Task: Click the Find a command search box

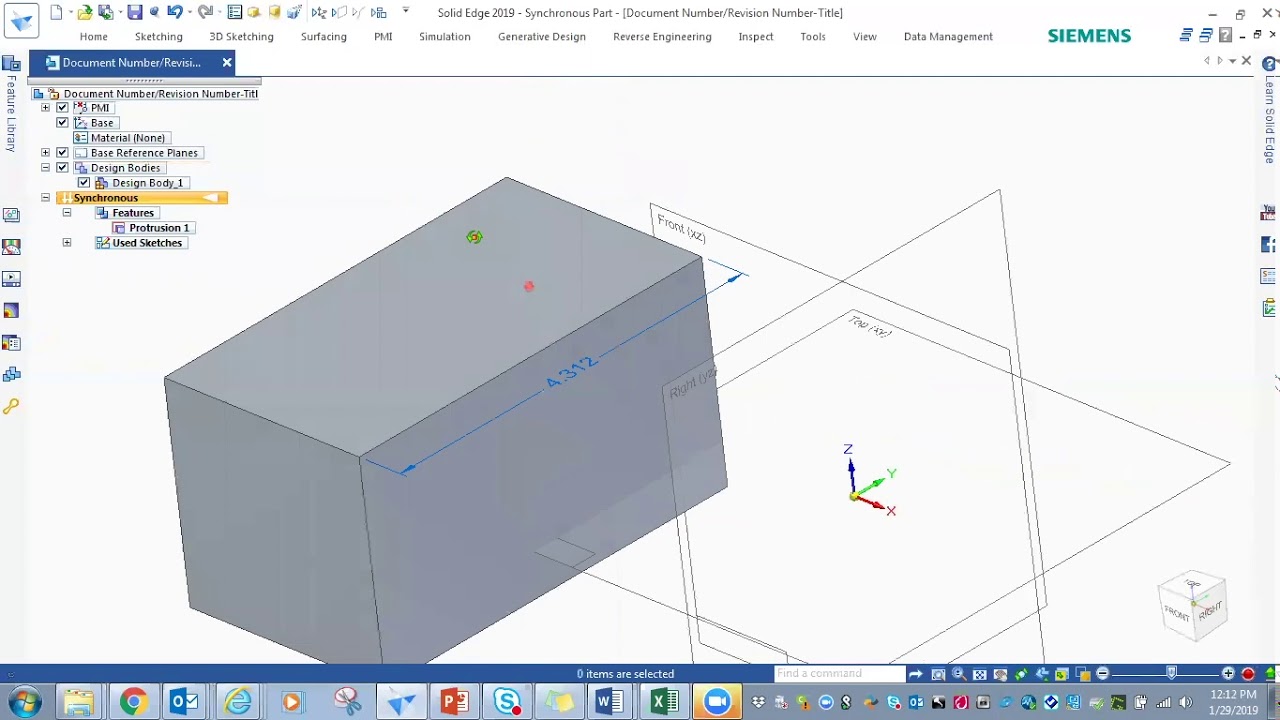Action: pos(839,674)
